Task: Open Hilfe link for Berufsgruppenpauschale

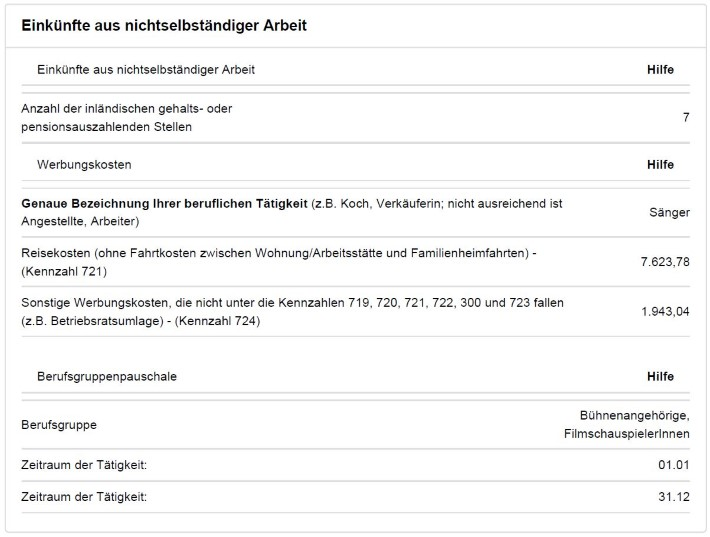Action: (660, 377)
